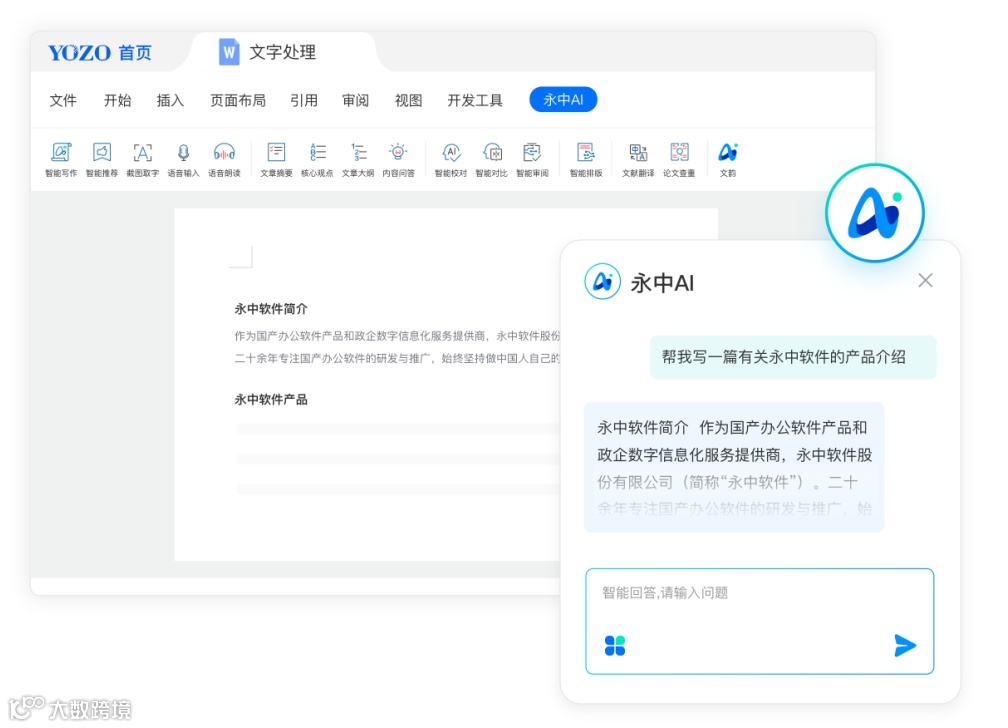
Task: Open 文献翻译 document translation tool
Action: point(638,159)
